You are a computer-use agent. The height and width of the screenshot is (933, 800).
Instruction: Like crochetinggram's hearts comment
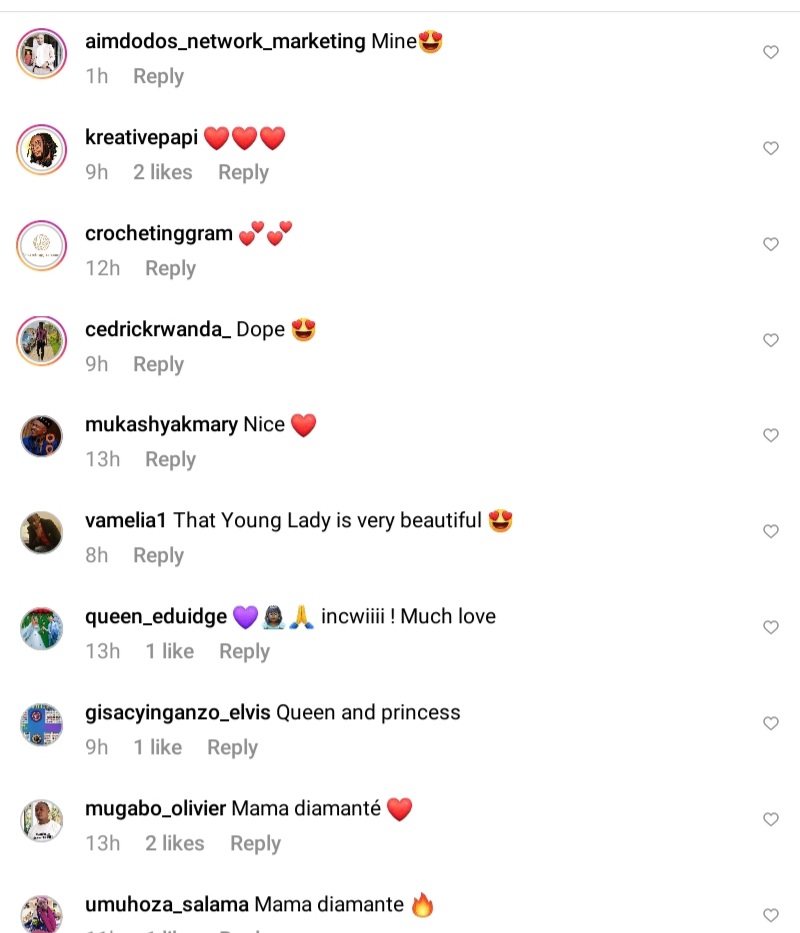[771, 244]
